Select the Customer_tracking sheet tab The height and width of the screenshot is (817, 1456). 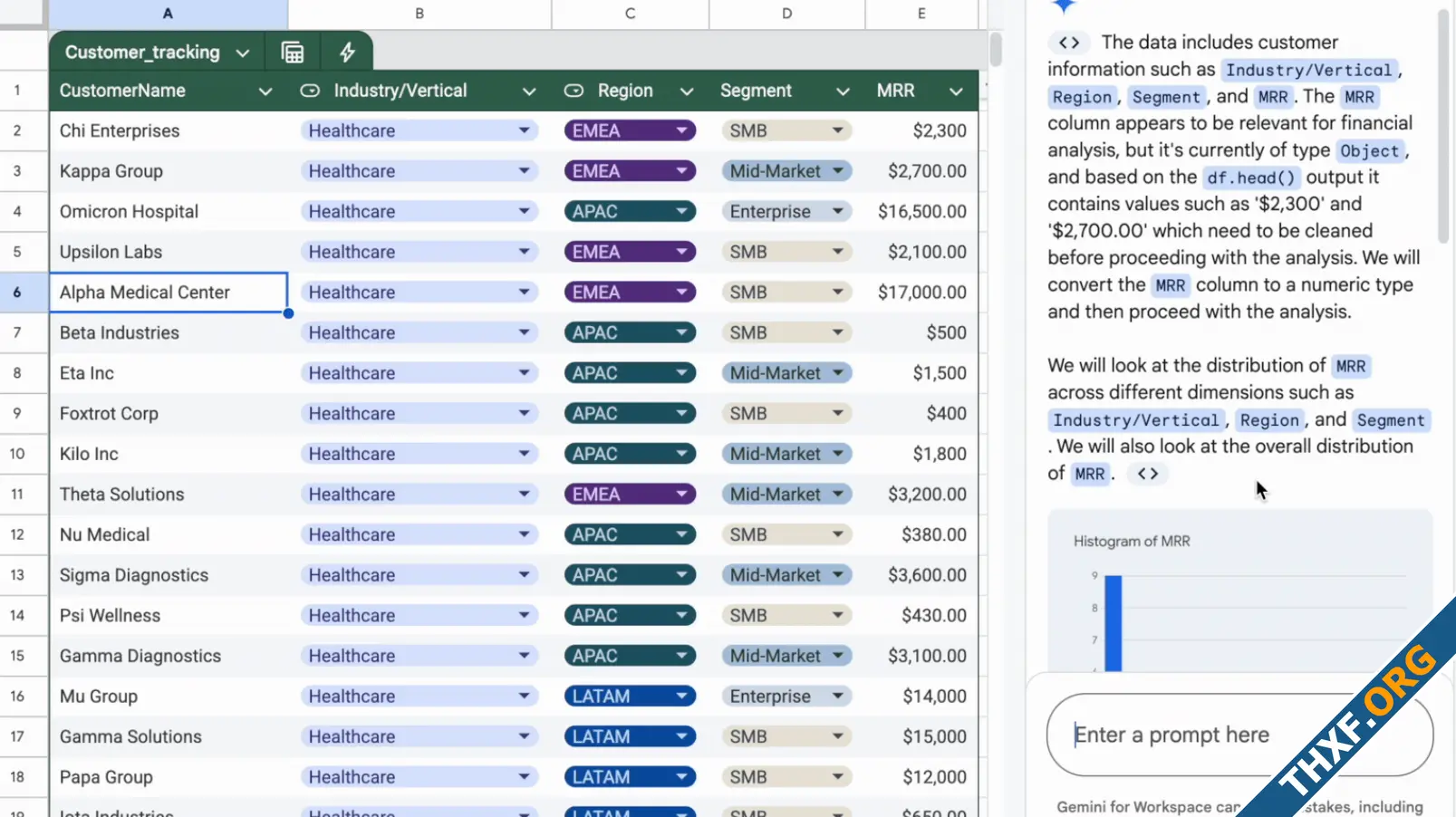141,52
